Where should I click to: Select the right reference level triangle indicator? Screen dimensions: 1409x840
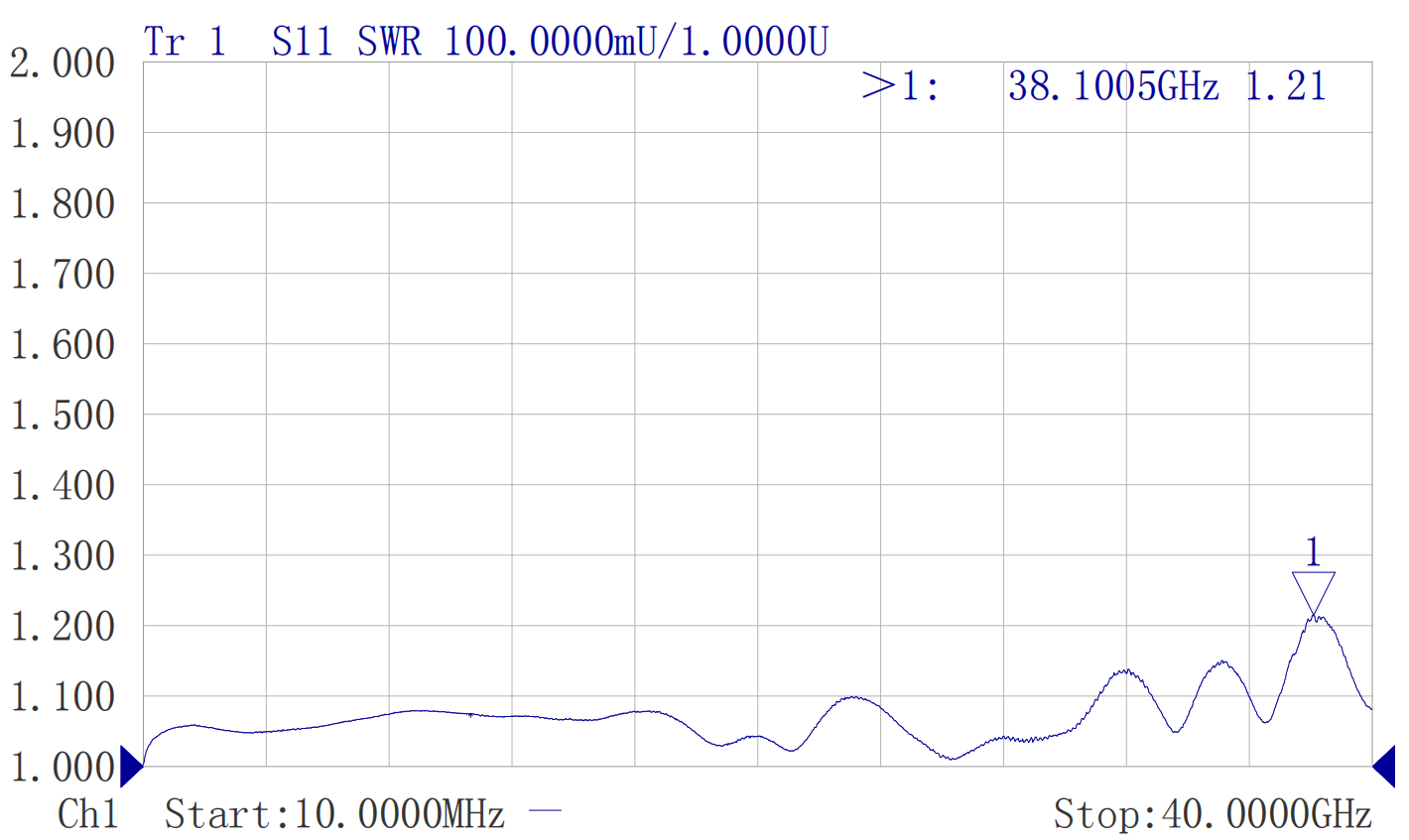(x=1384, y=767)
